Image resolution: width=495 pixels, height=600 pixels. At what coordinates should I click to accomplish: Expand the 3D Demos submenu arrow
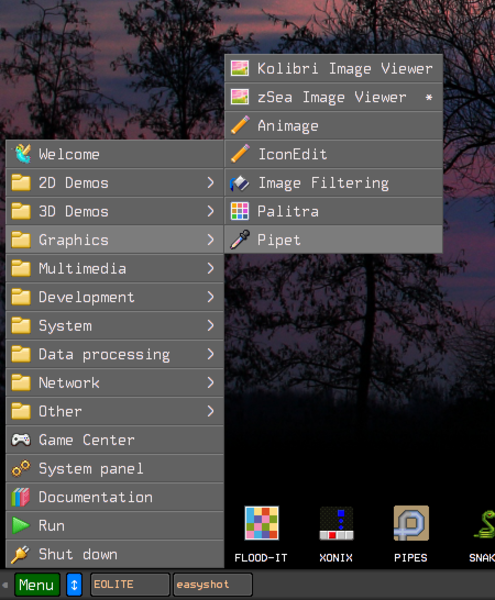[x=210, y=211]
